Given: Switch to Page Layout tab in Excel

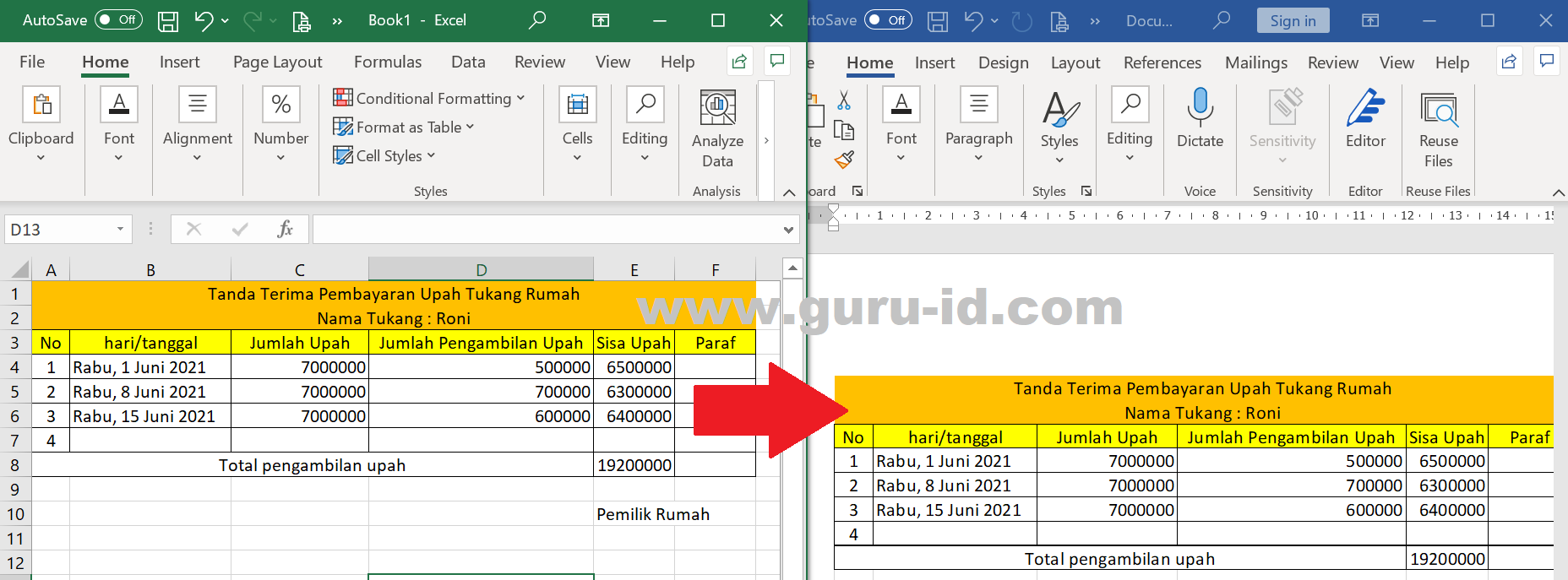Looking at the screenshot, I should tap(277, 62).
